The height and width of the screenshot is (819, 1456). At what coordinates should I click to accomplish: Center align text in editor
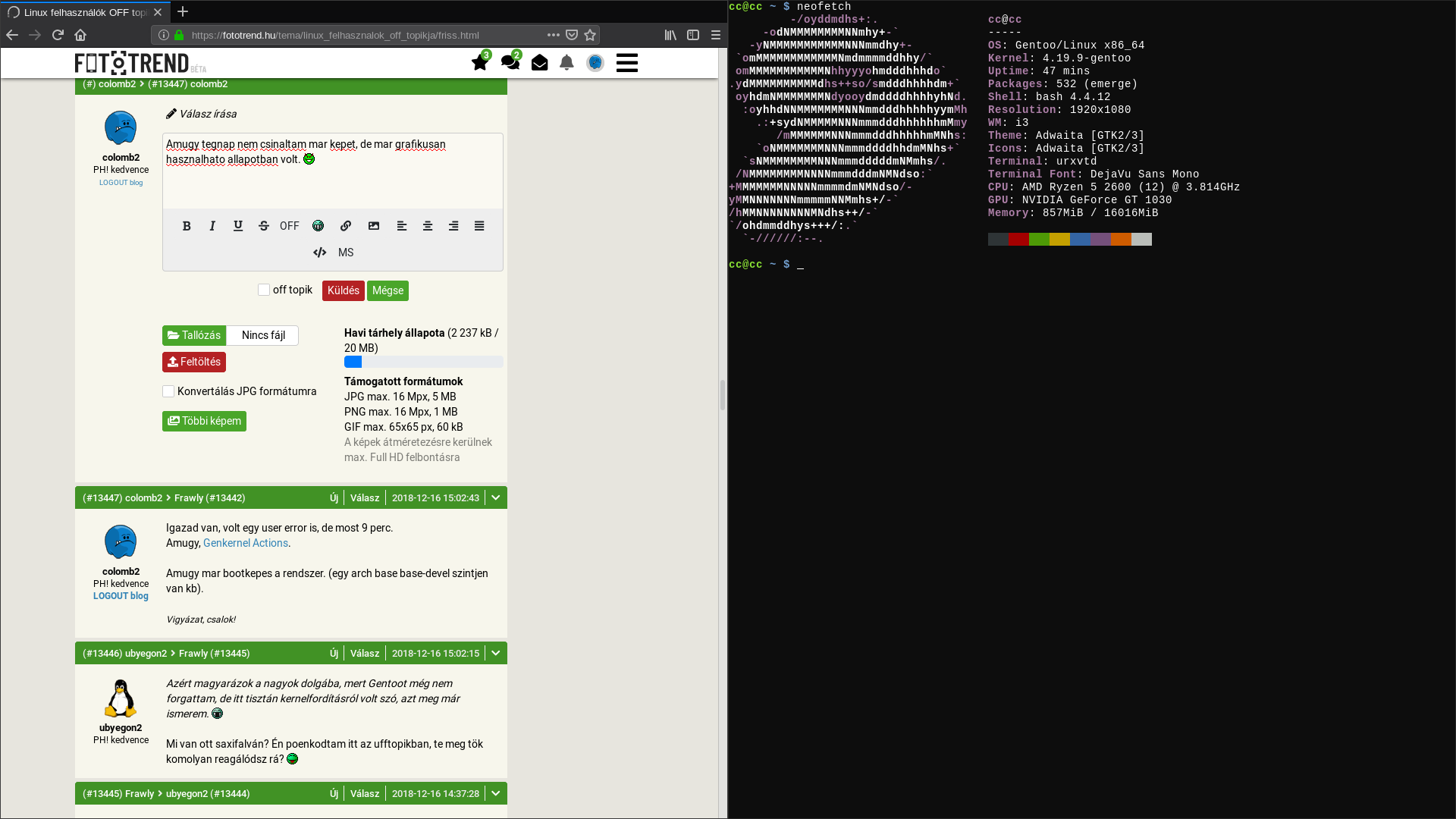428,226
